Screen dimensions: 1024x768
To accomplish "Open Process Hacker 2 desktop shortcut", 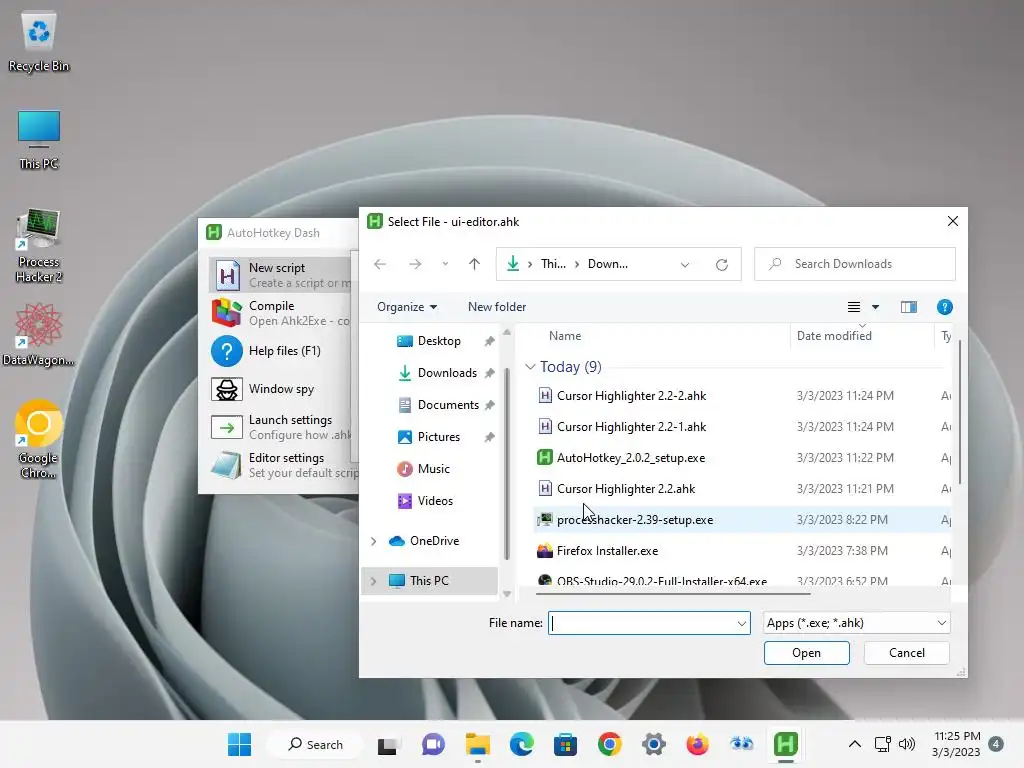I will (39, 246).
